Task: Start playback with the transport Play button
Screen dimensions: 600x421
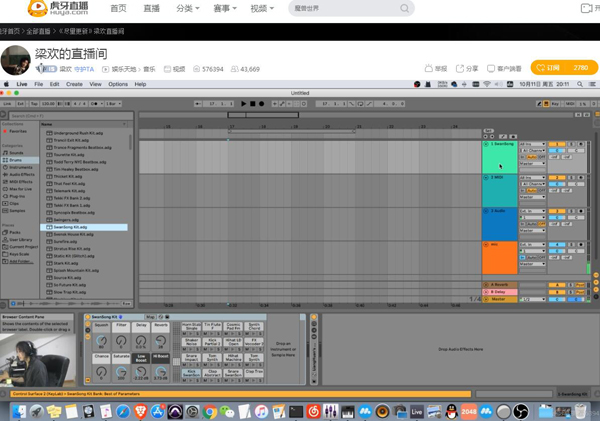Action: pyautogui.click(x=243, y=104)
